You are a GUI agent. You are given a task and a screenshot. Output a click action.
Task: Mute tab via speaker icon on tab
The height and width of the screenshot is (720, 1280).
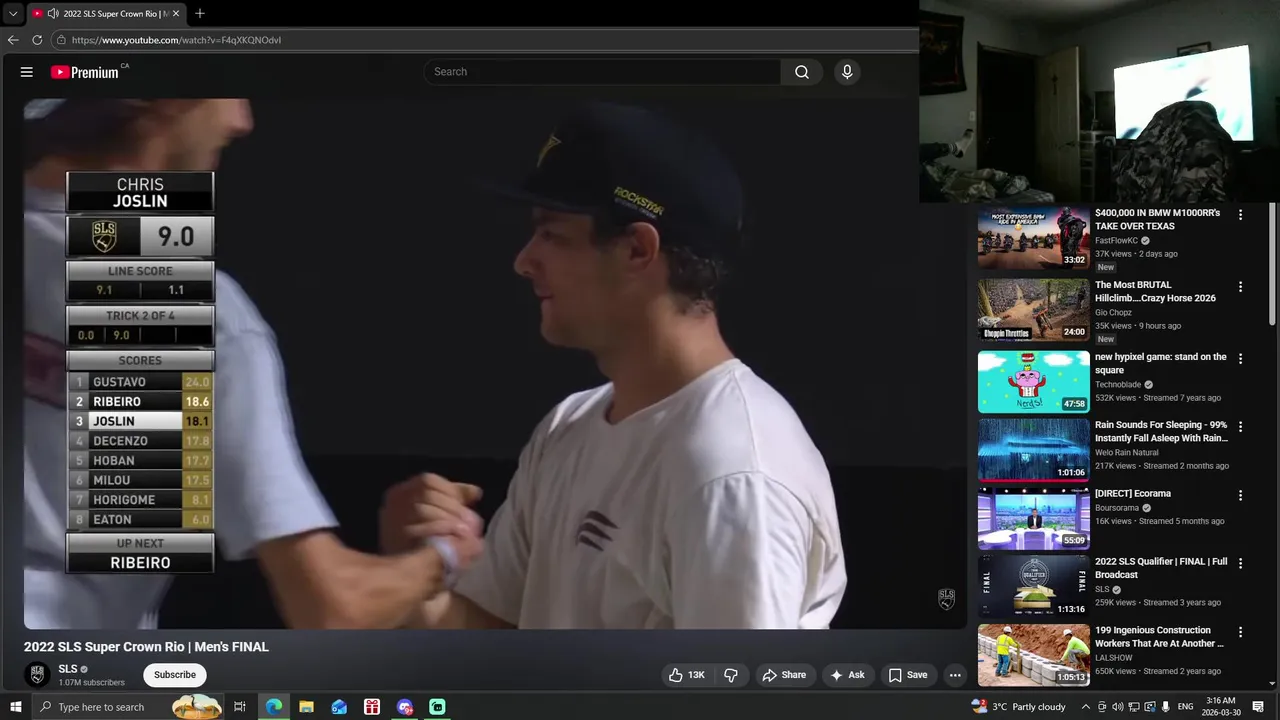point(53,14)
